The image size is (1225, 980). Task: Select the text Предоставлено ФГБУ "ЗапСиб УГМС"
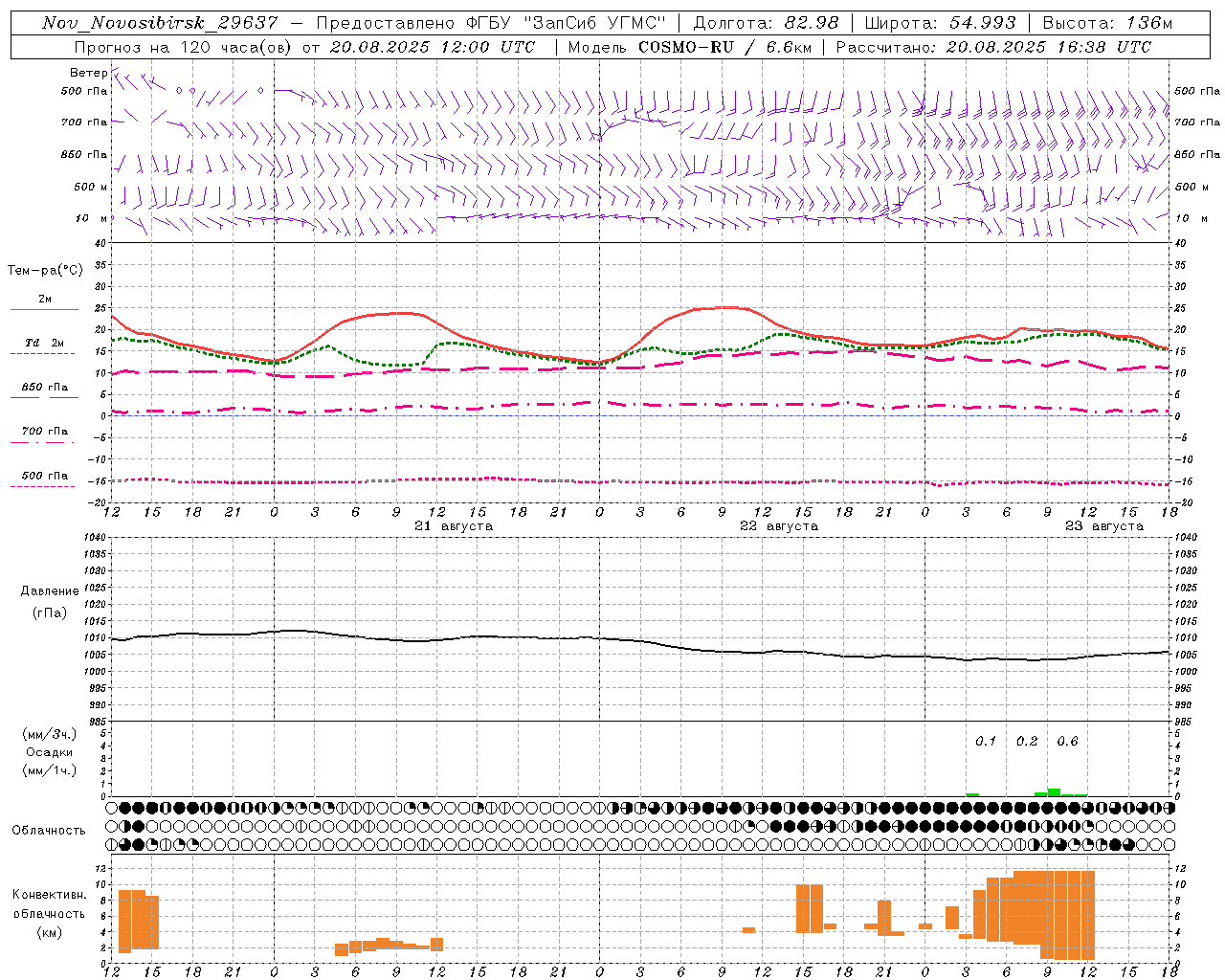point(491,23)
